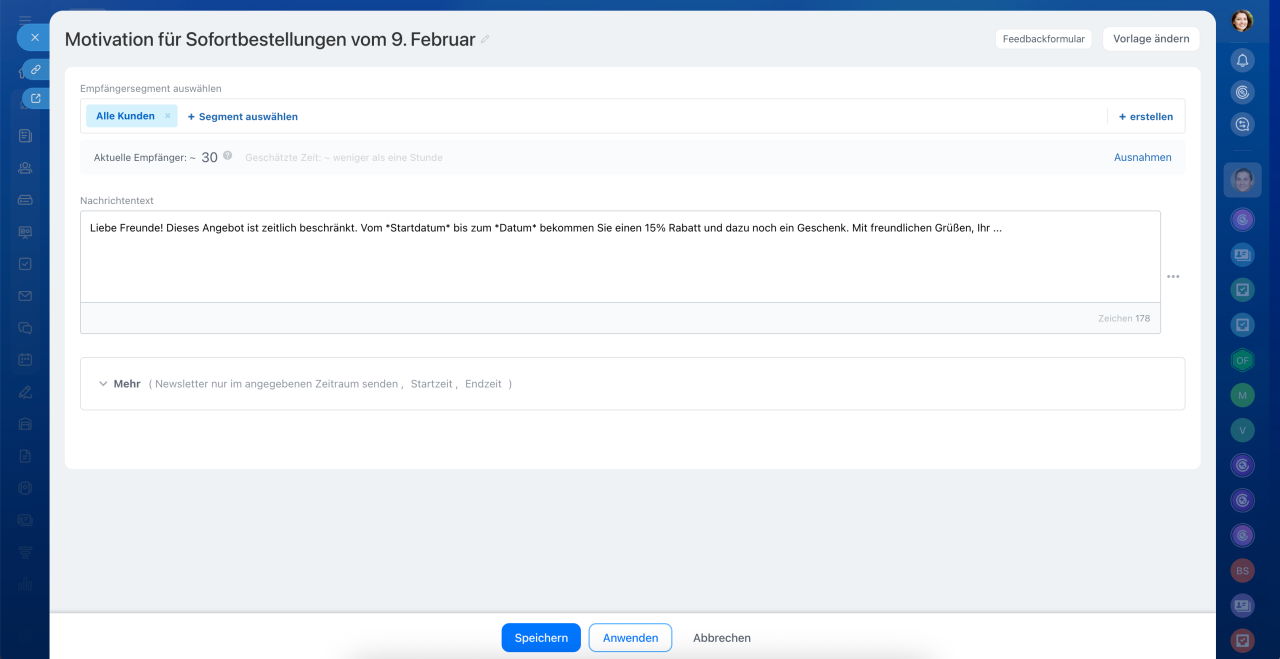The height and width of the screenshot is (659, 1280).
Task: Open the notifications bell
Action: (1242, 60)
